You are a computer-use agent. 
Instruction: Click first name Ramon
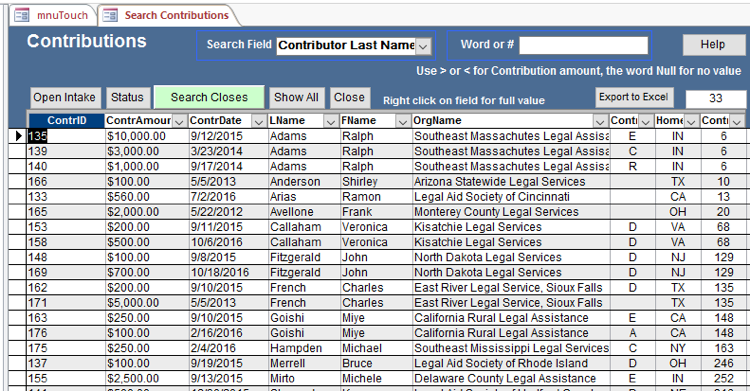coord(375,197)
